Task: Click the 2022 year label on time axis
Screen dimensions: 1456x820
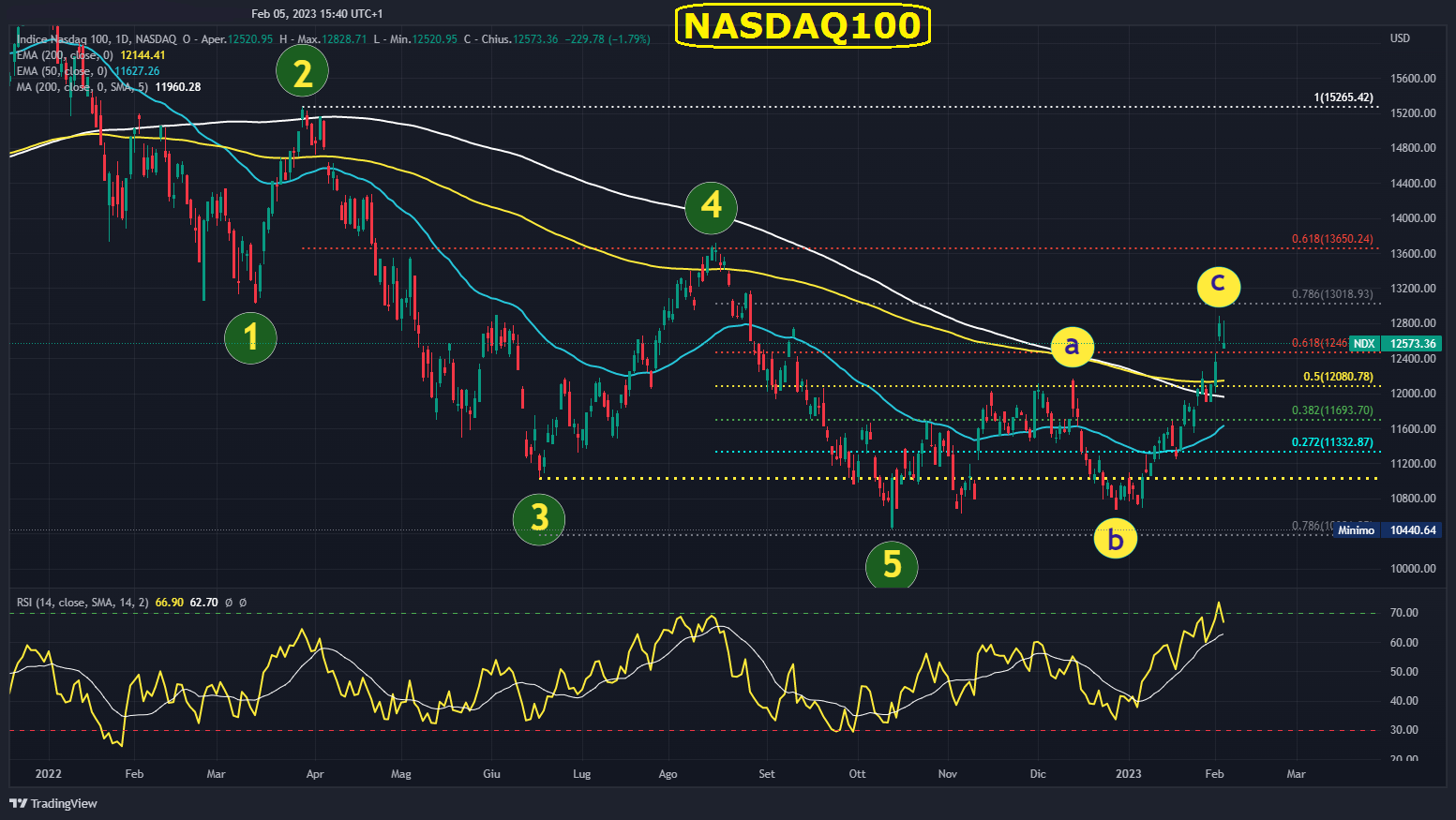Action: point(48,774)
